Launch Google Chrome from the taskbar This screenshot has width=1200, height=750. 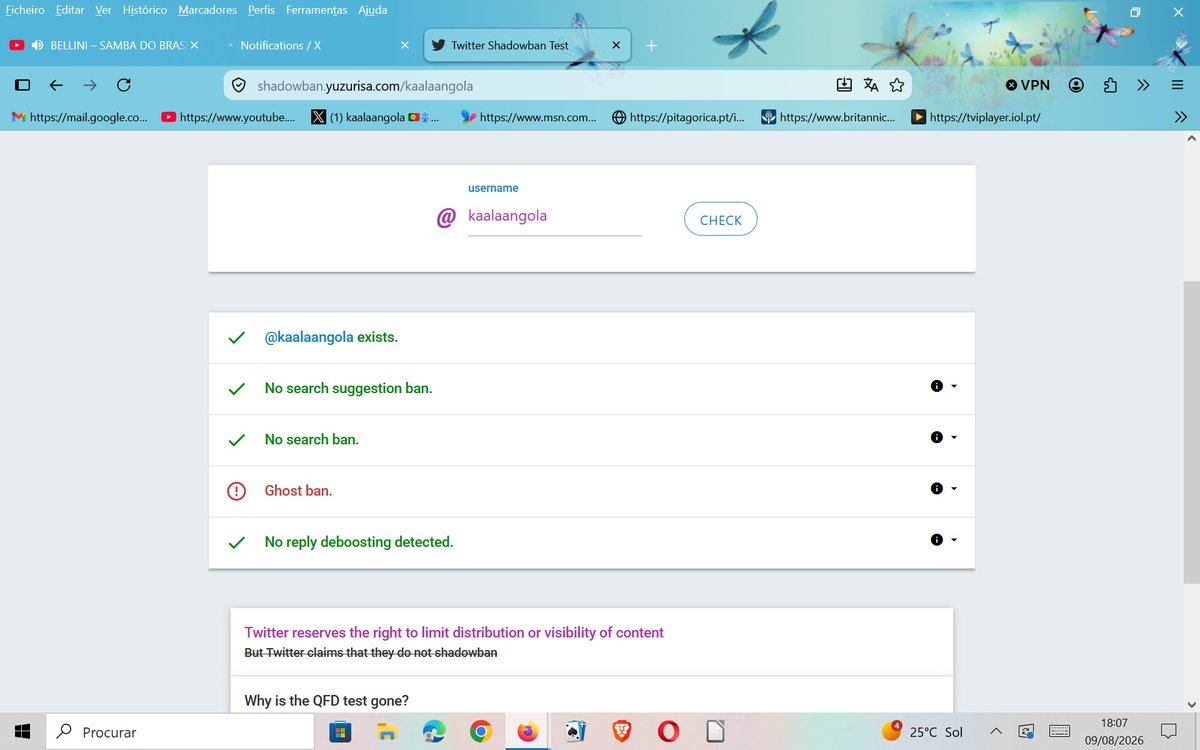tap(481, 732)
